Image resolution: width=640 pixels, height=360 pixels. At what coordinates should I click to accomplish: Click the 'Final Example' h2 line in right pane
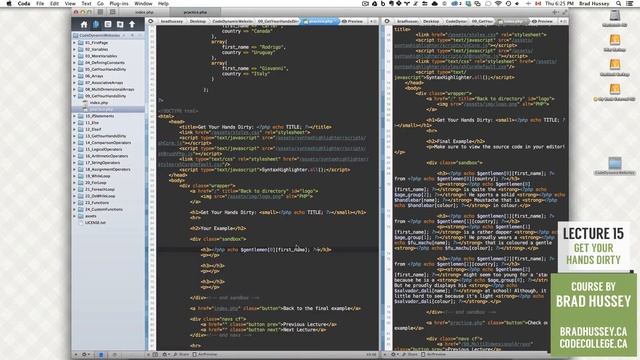[456, 141]
